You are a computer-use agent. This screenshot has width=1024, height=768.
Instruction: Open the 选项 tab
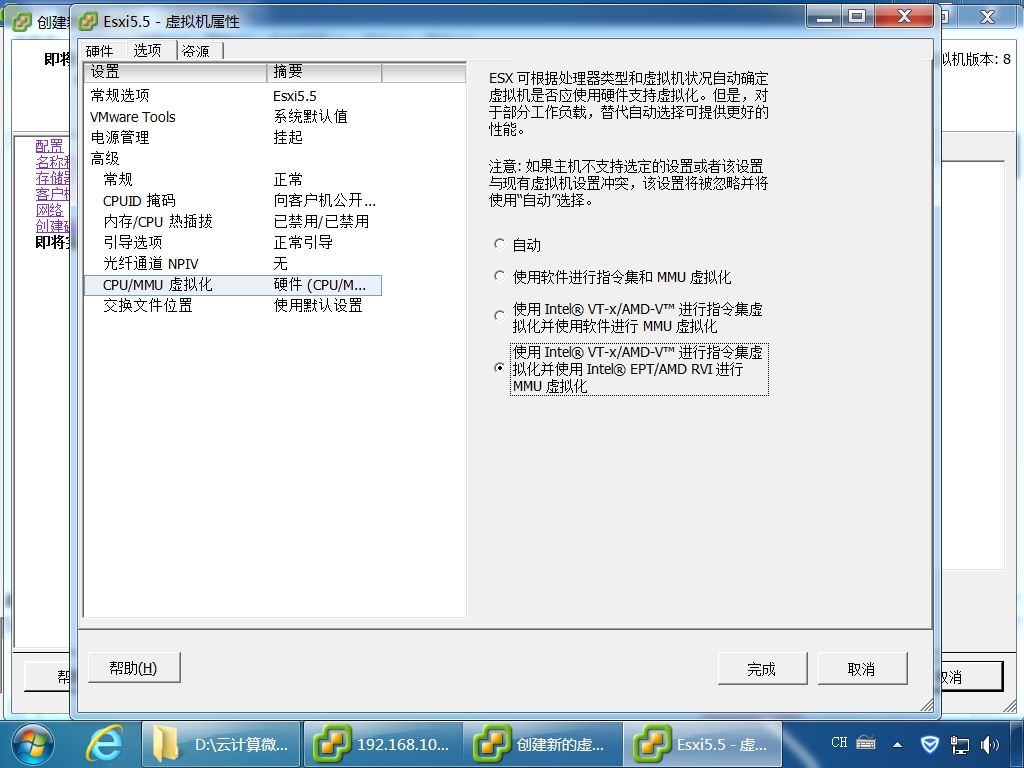tap(147, 50)
